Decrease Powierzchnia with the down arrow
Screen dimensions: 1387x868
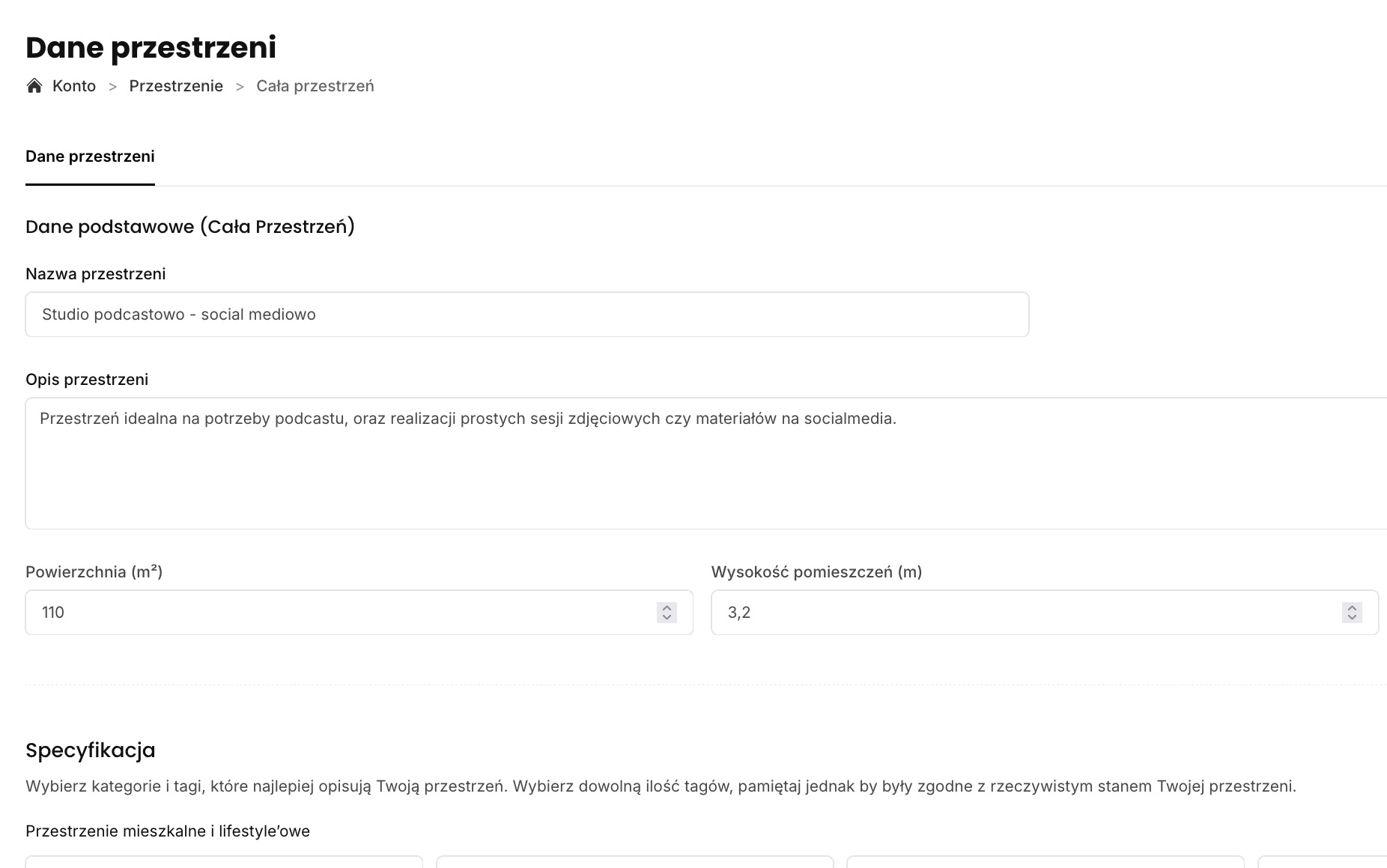click(x=667, y=618)
